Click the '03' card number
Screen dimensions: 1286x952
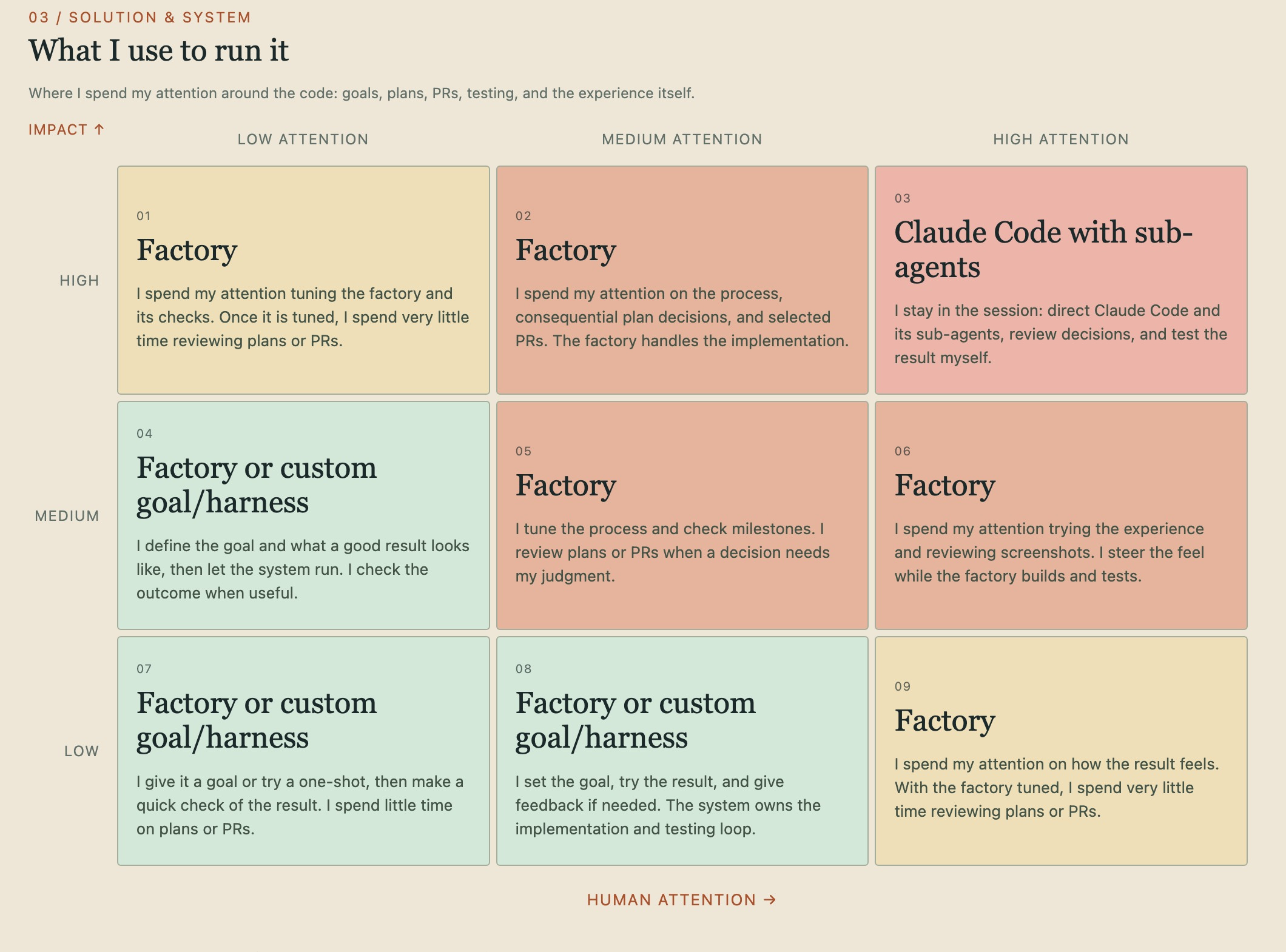click(x=903, y=198)
